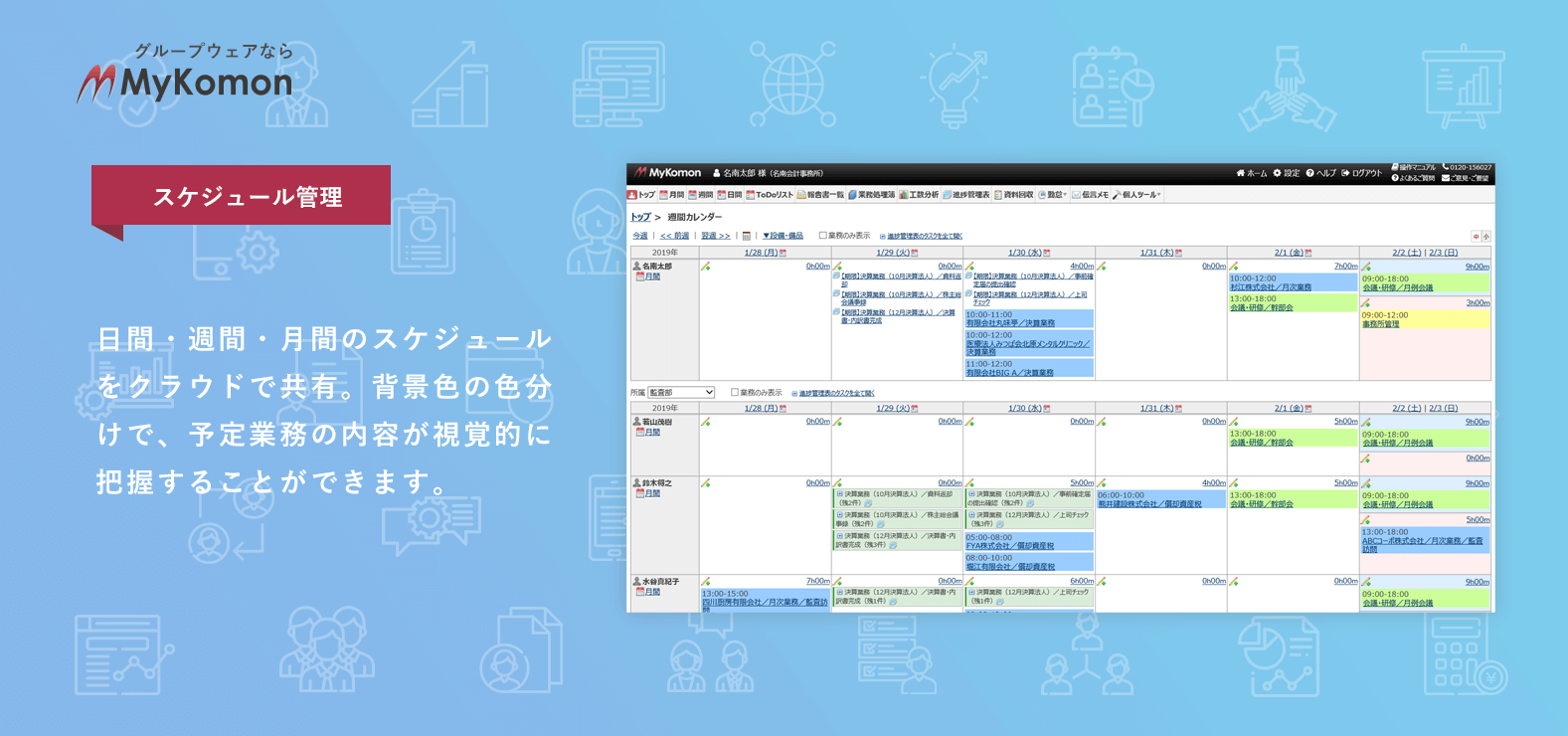Open 名南太郎's 月間 calendar link
Viewport: 1568px width, 736px height.
tap(652, 276)
